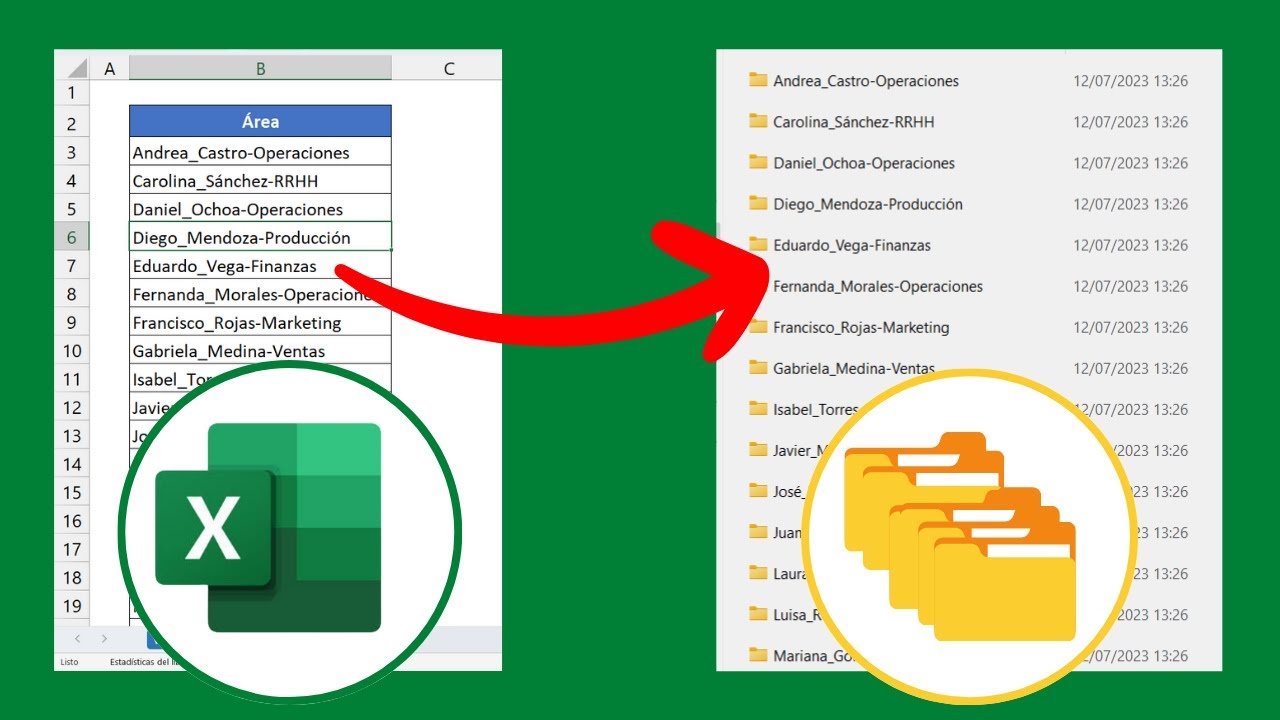Open folder name Francisco_Rojas-Marketing in file list
Viewport: 1280px width, 720px height.
point(861,327)
